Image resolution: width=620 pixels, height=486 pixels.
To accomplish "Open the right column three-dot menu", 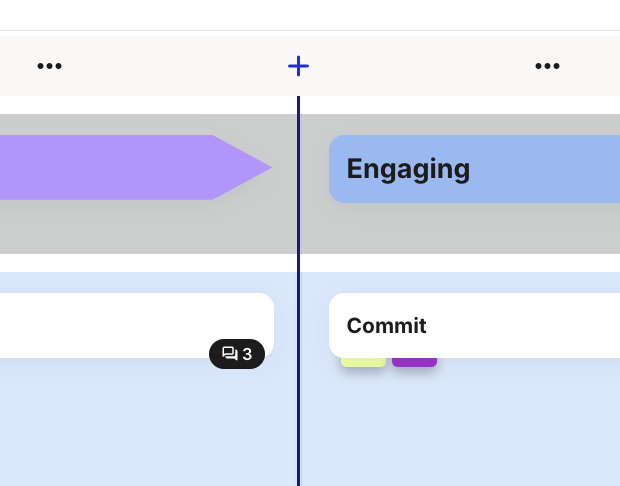I will tap(547, 66).
